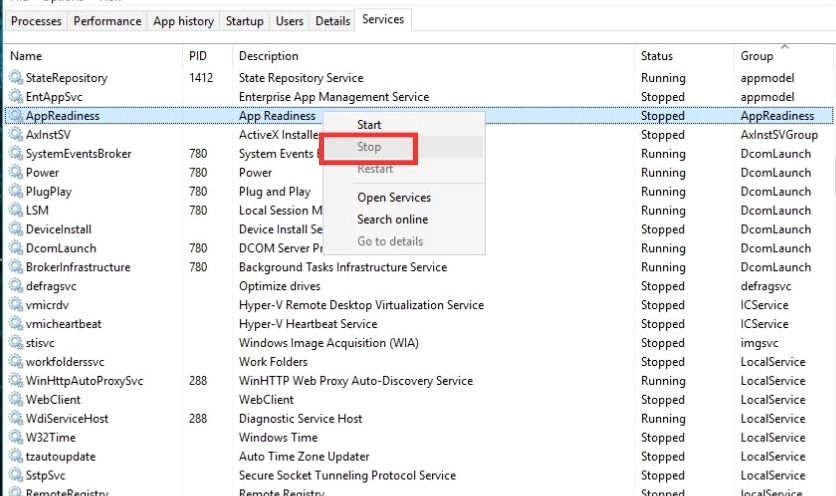Click 'Work Folders' description

point(273,362)
